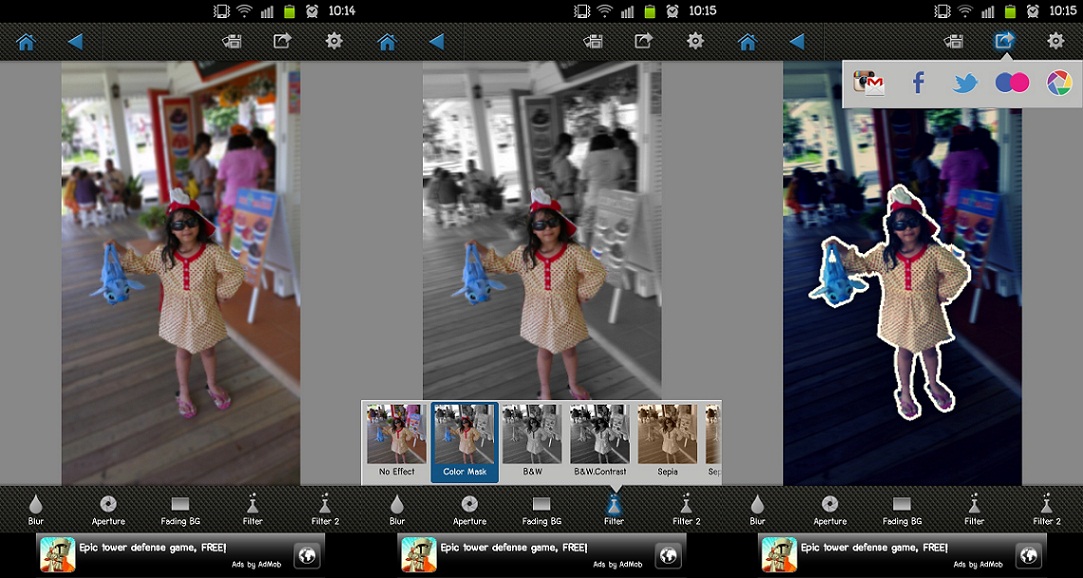Share photo to Picasa
1083x578 pixels.
coord(1060,83)
